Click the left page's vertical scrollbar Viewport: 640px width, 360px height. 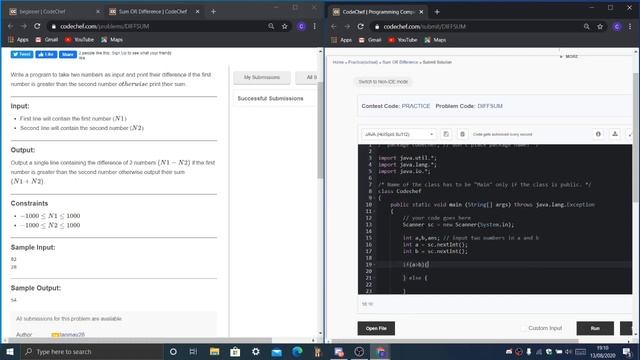click(x=320, y=130)
